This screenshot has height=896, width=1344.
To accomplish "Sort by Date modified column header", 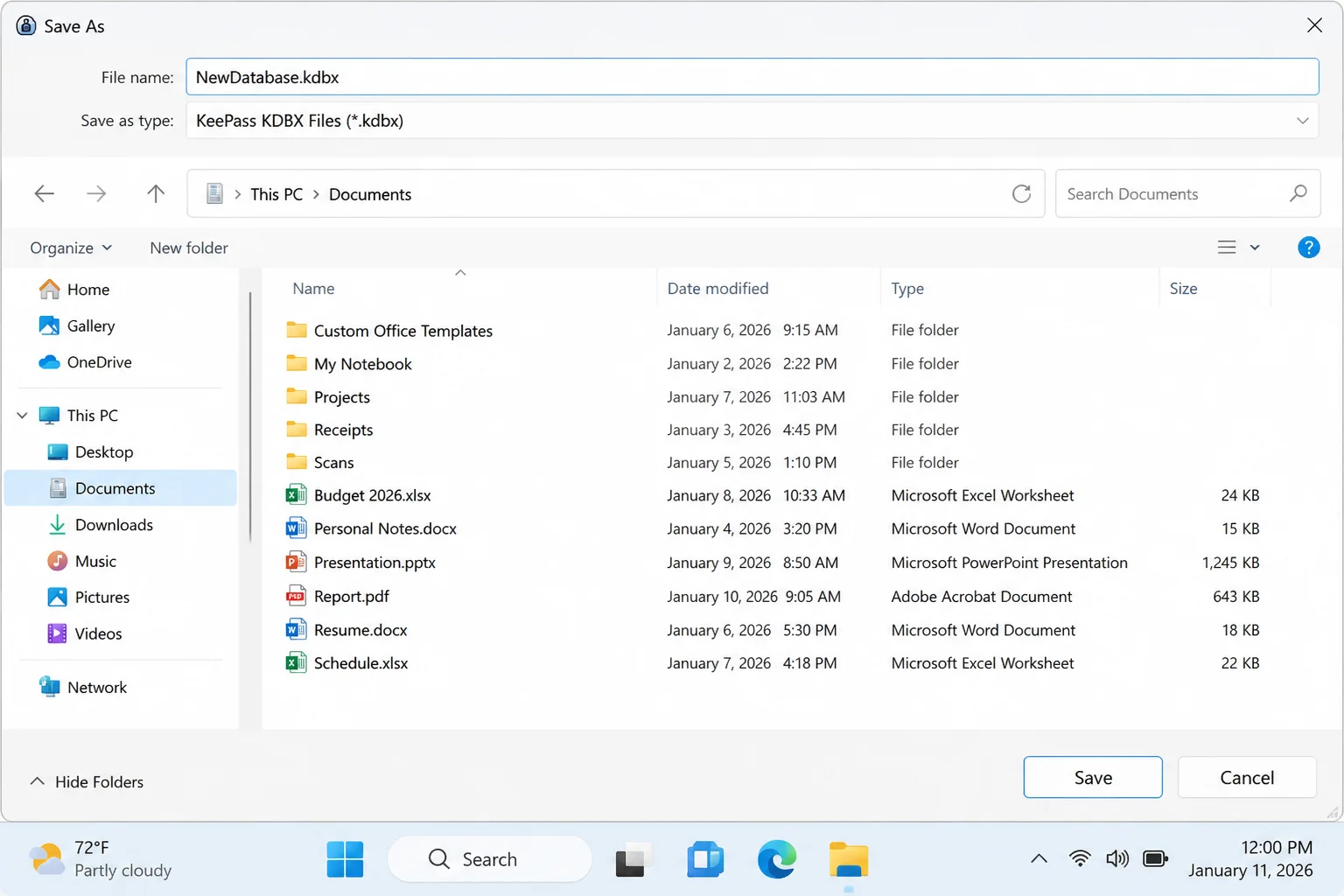I will (x=717, y=288).
